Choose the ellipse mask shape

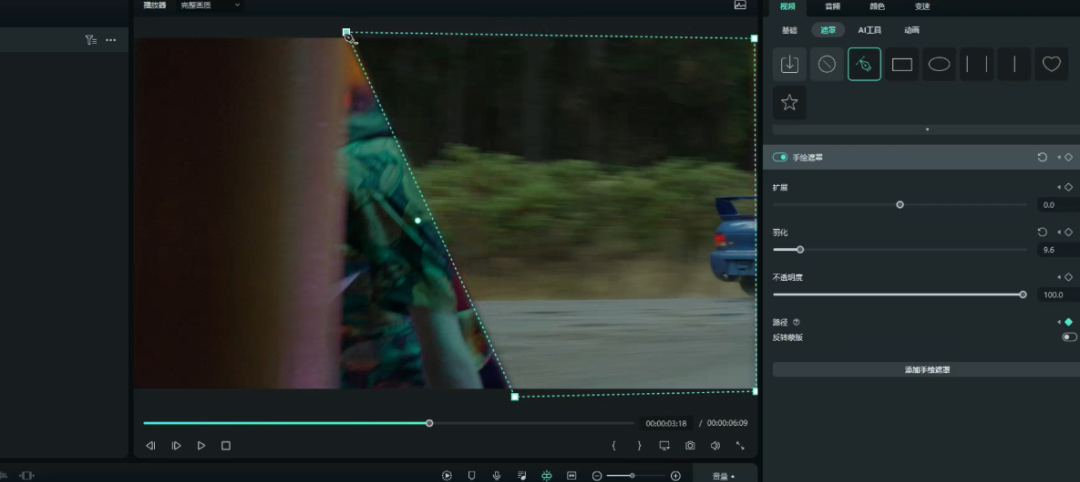939,64
